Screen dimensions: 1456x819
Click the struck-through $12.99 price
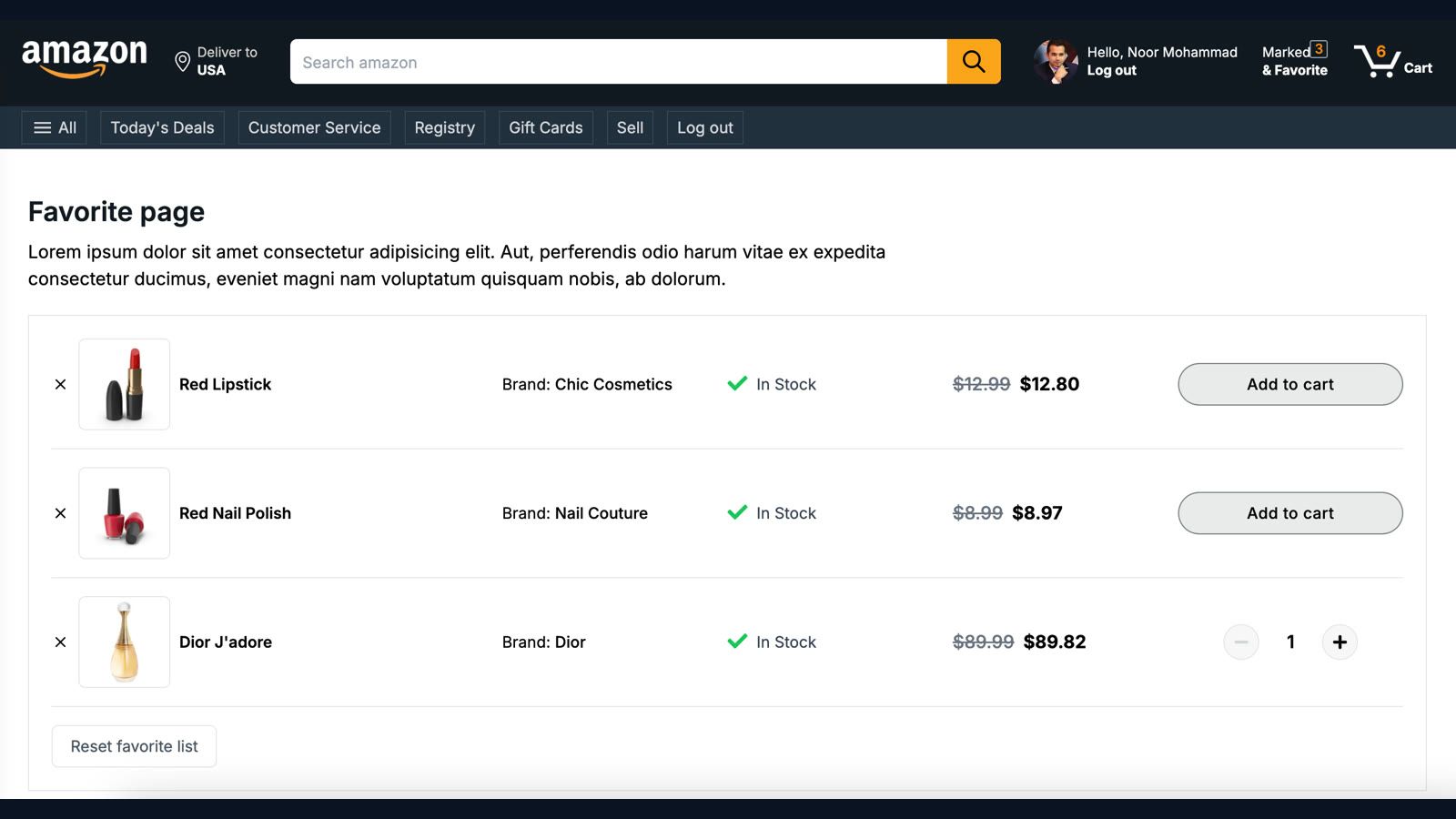click(x=981, y=384)
